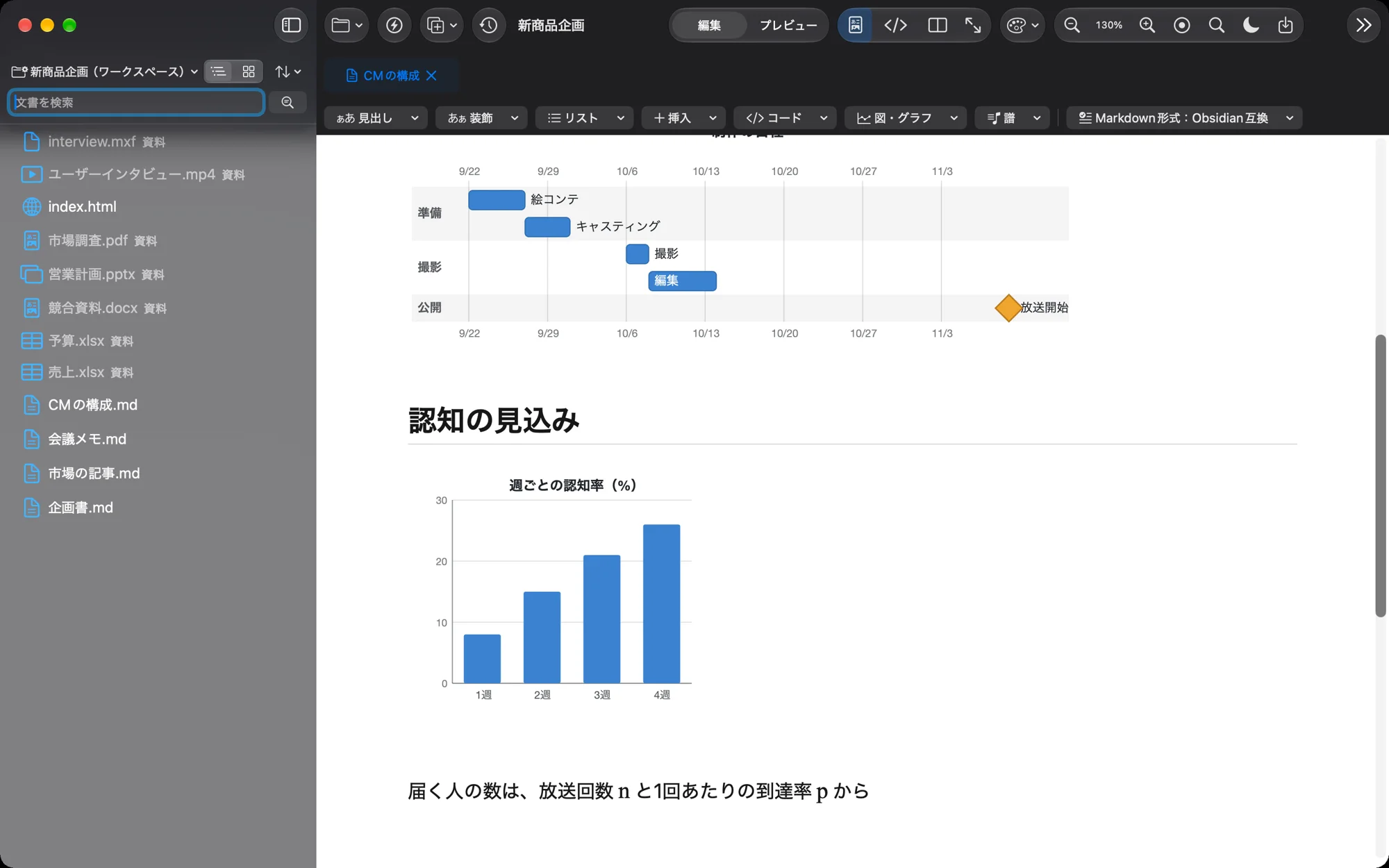Focus the 文書を検索 search field
The width and height of the screenshot is (1389, 868).
tap(136, 102)
